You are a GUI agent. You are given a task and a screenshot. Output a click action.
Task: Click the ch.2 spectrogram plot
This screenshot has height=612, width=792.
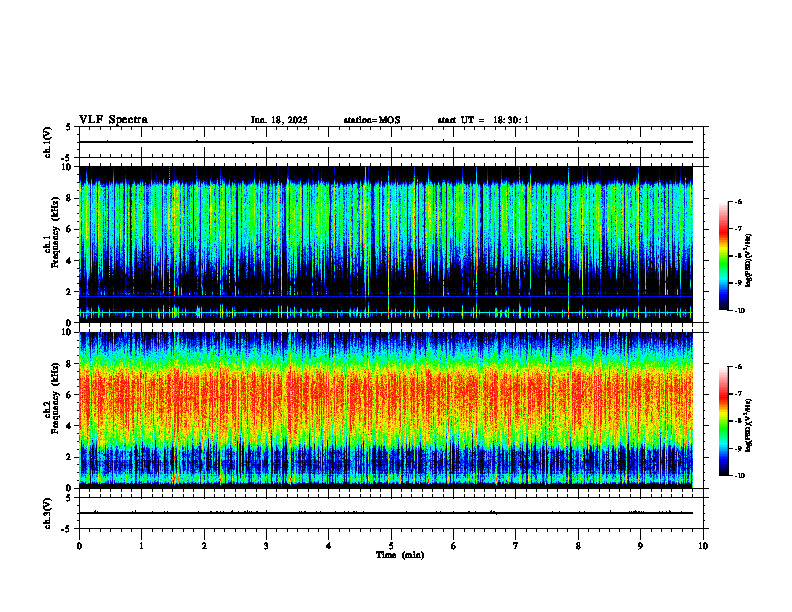[x=386, y=410]
